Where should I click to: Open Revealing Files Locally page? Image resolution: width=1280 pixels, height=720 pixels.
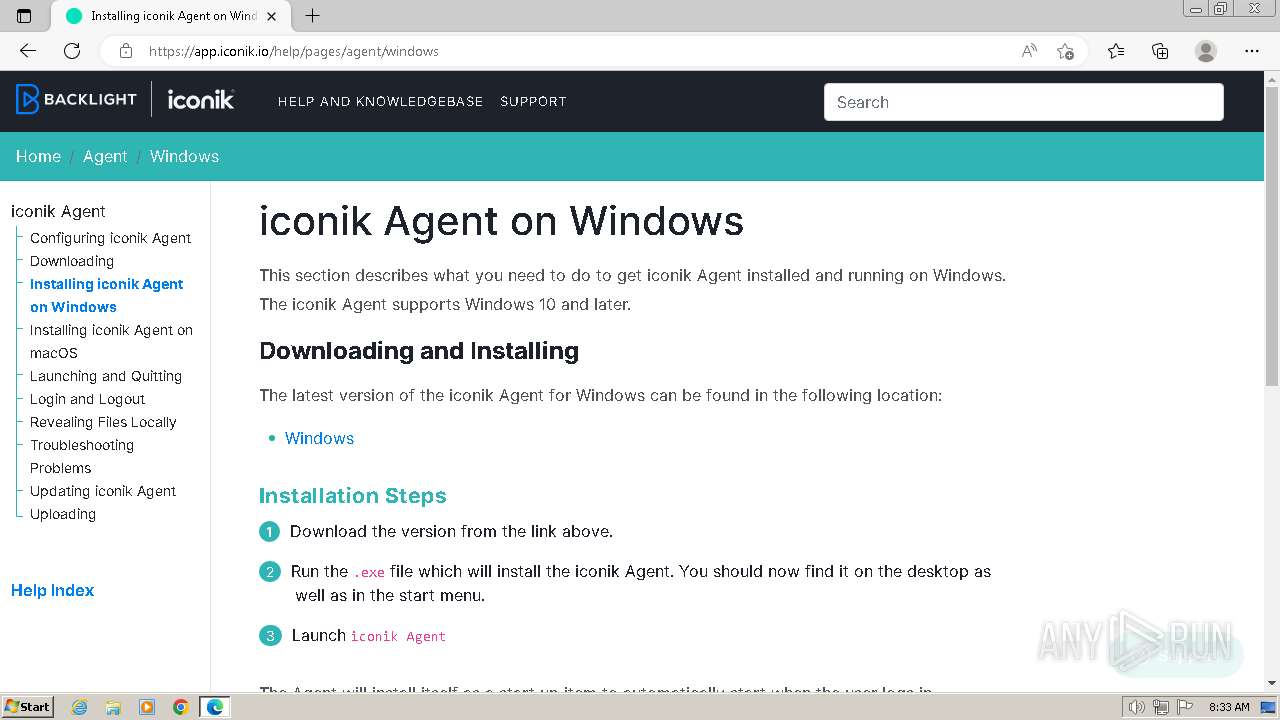point(103,422)
